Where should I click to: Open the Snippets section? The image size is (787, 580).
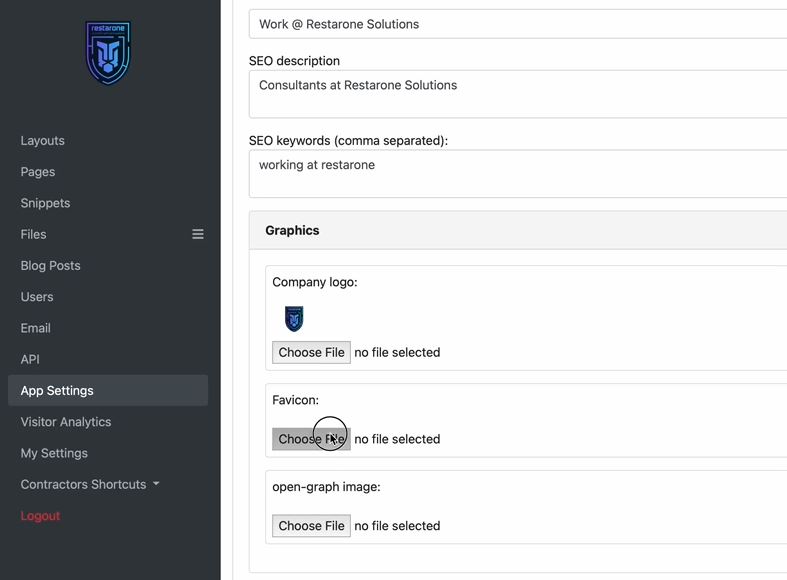[x=45, y=203]
